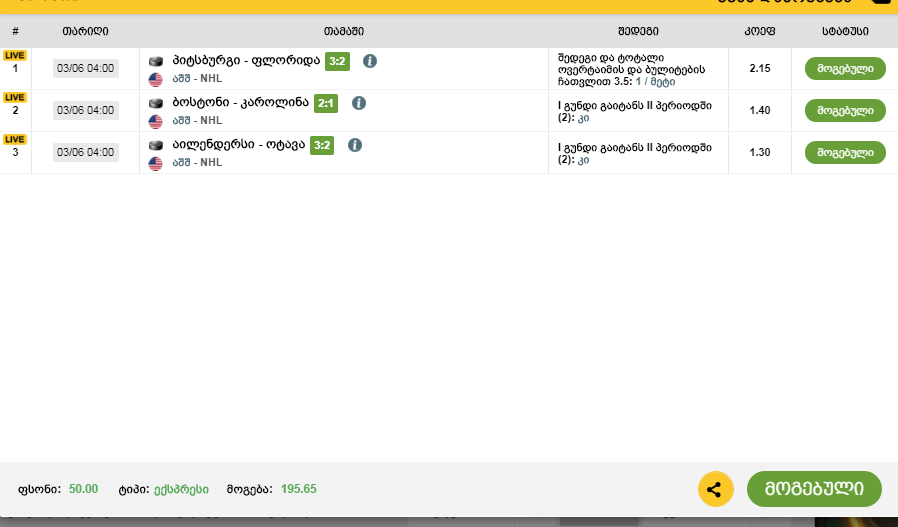Click score 3:2 for პიტსბურგი - ფლორიდა
Image resolution: width=898 pixels, height=527 pixels.
click(337, 61)
